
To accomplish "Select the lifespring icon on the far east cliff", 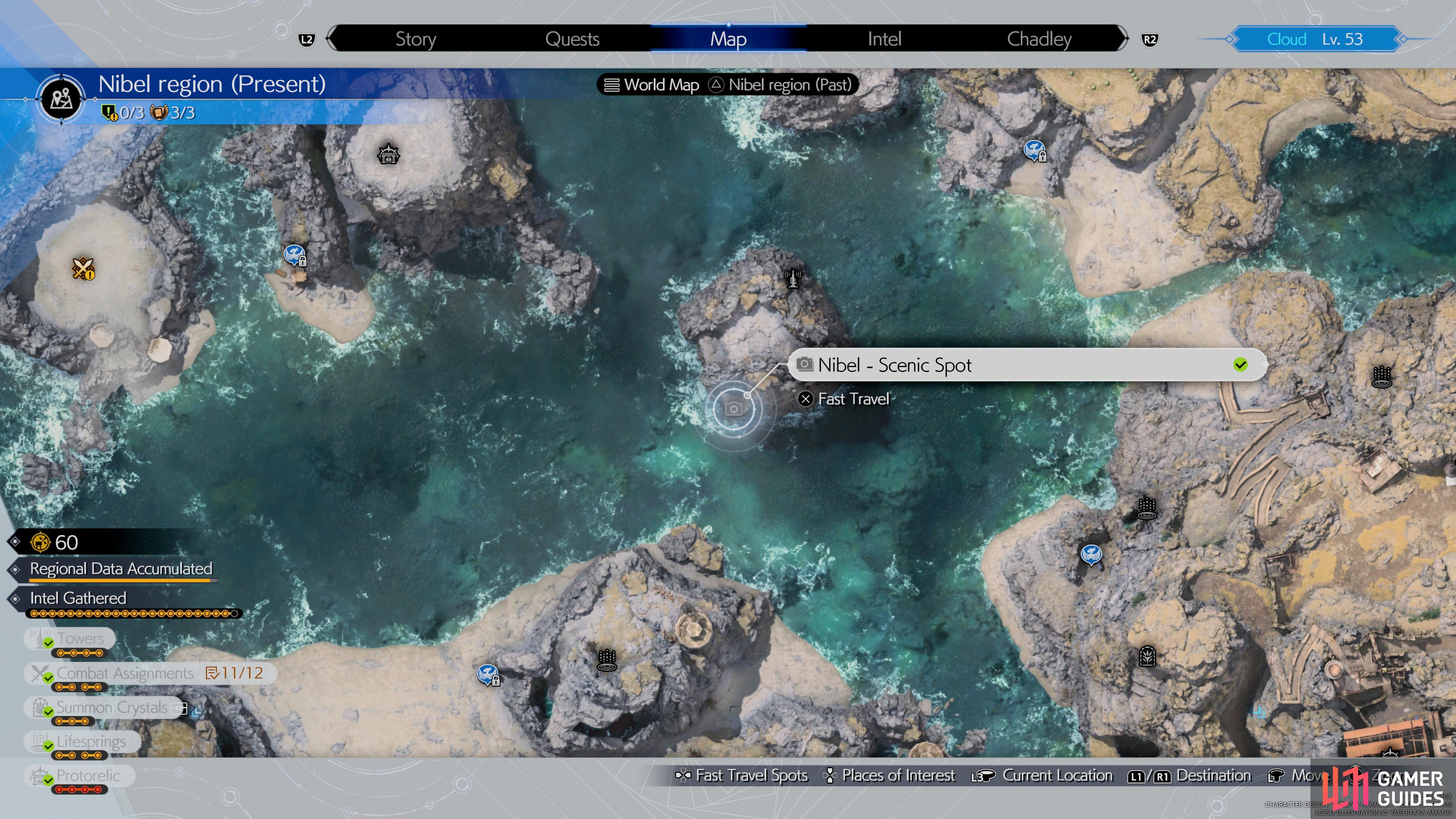I will coord(1381,377).
